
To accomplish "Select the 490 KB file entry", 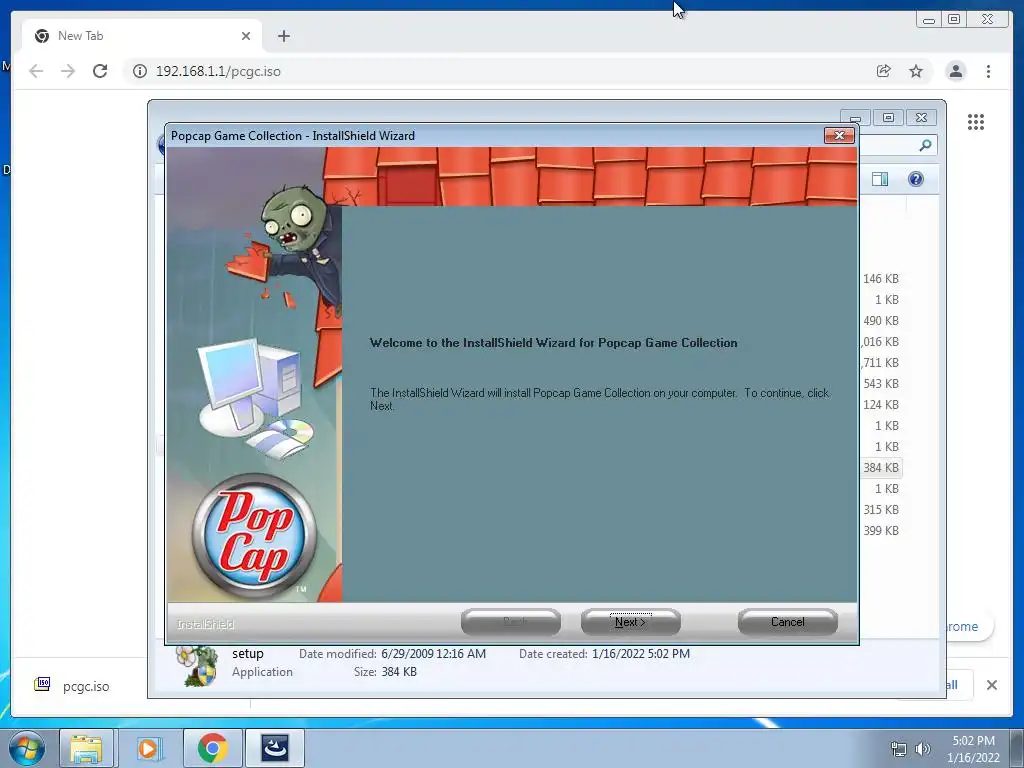I will pos(881,321).
